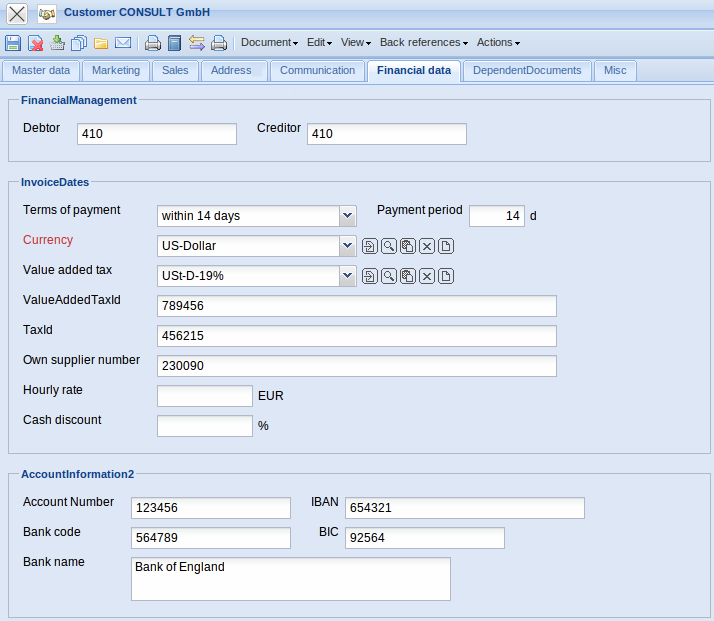Click the Bank name text area

pyautogui.click(x=290, y=579)
